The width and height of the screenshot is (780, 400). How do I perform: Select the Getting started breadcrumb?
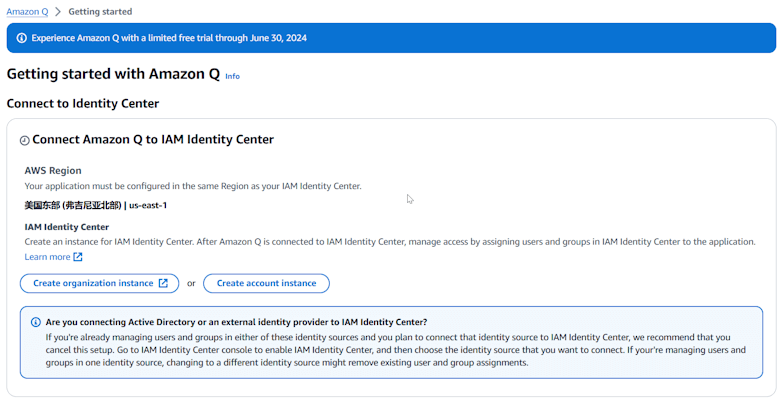(x=100, y=12)
